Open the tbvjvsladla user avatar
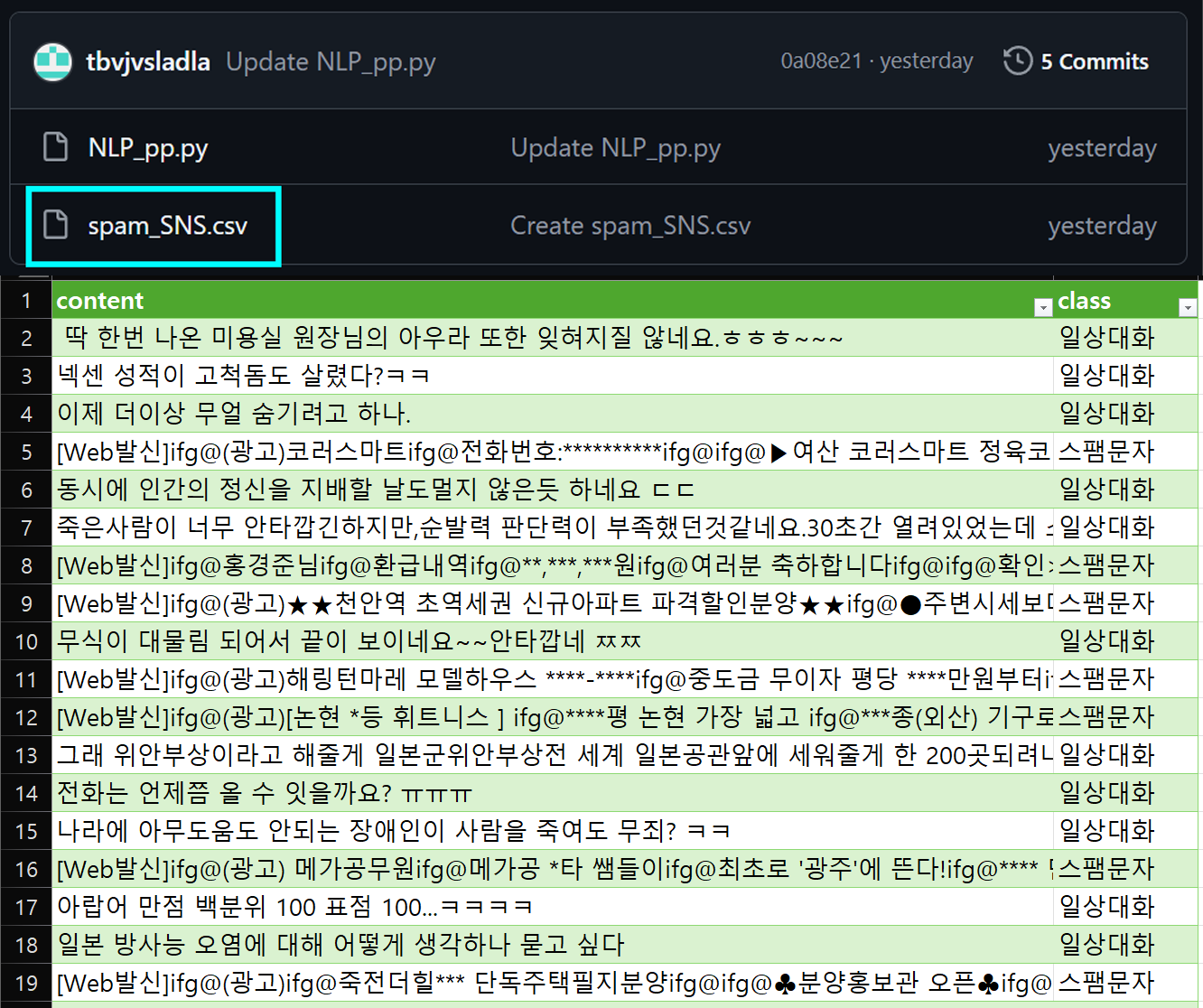The height and width of the screenshot is (1008, 1203). (52, 61)
